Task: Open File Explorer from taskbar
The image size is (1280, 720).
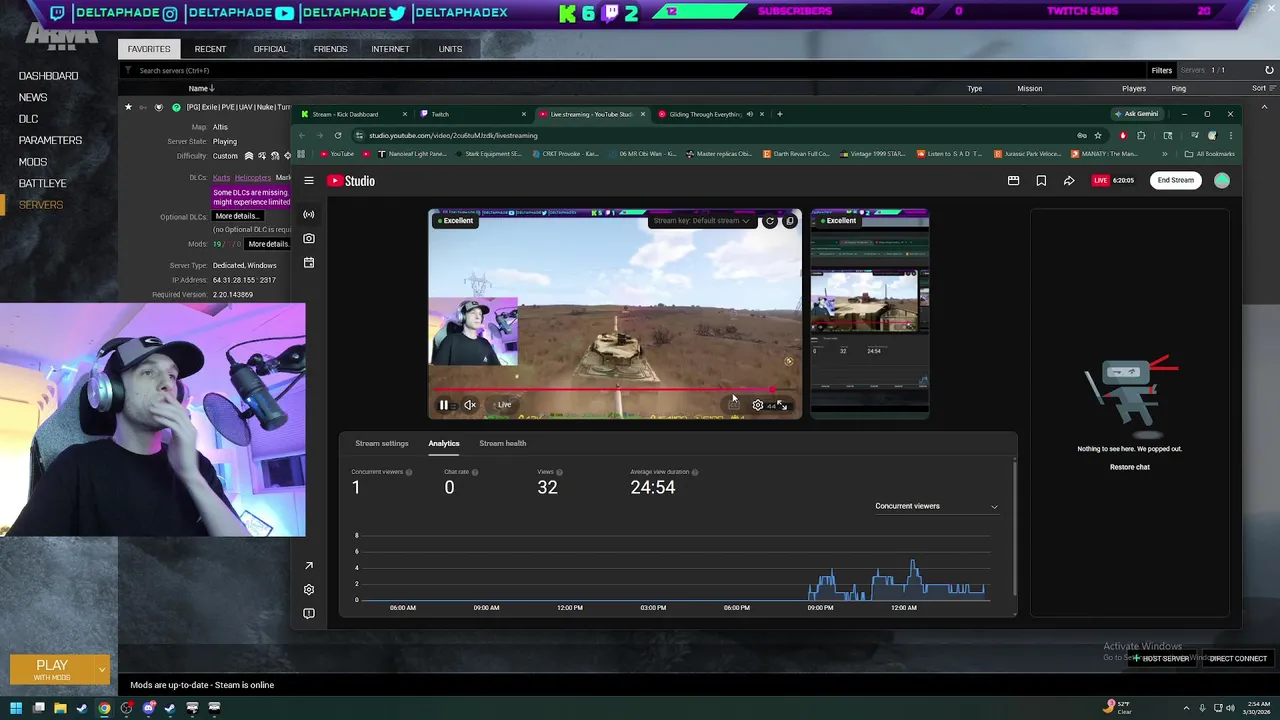Action: click(x=60, y=708)
